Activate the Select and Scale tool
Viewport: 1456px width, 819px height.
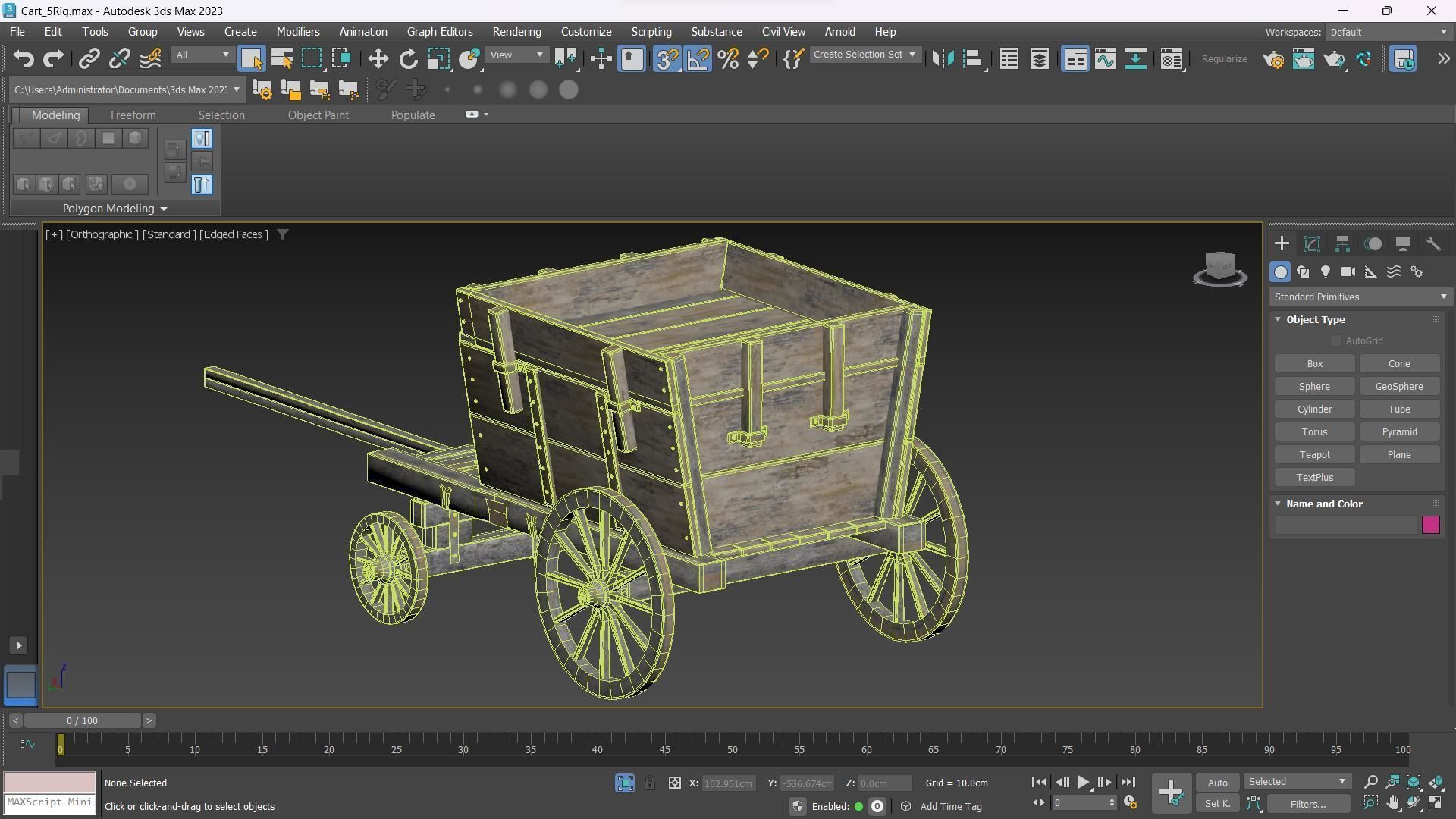tap(438, 59)
